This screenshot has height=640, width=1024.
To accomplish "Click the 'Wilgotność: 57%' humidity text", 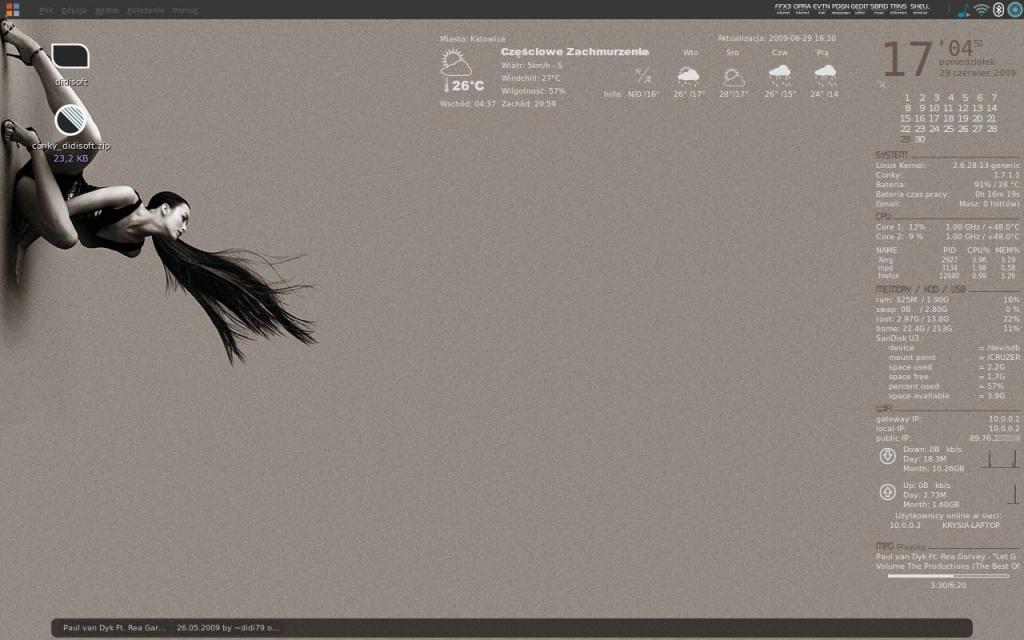I will 533,91.
